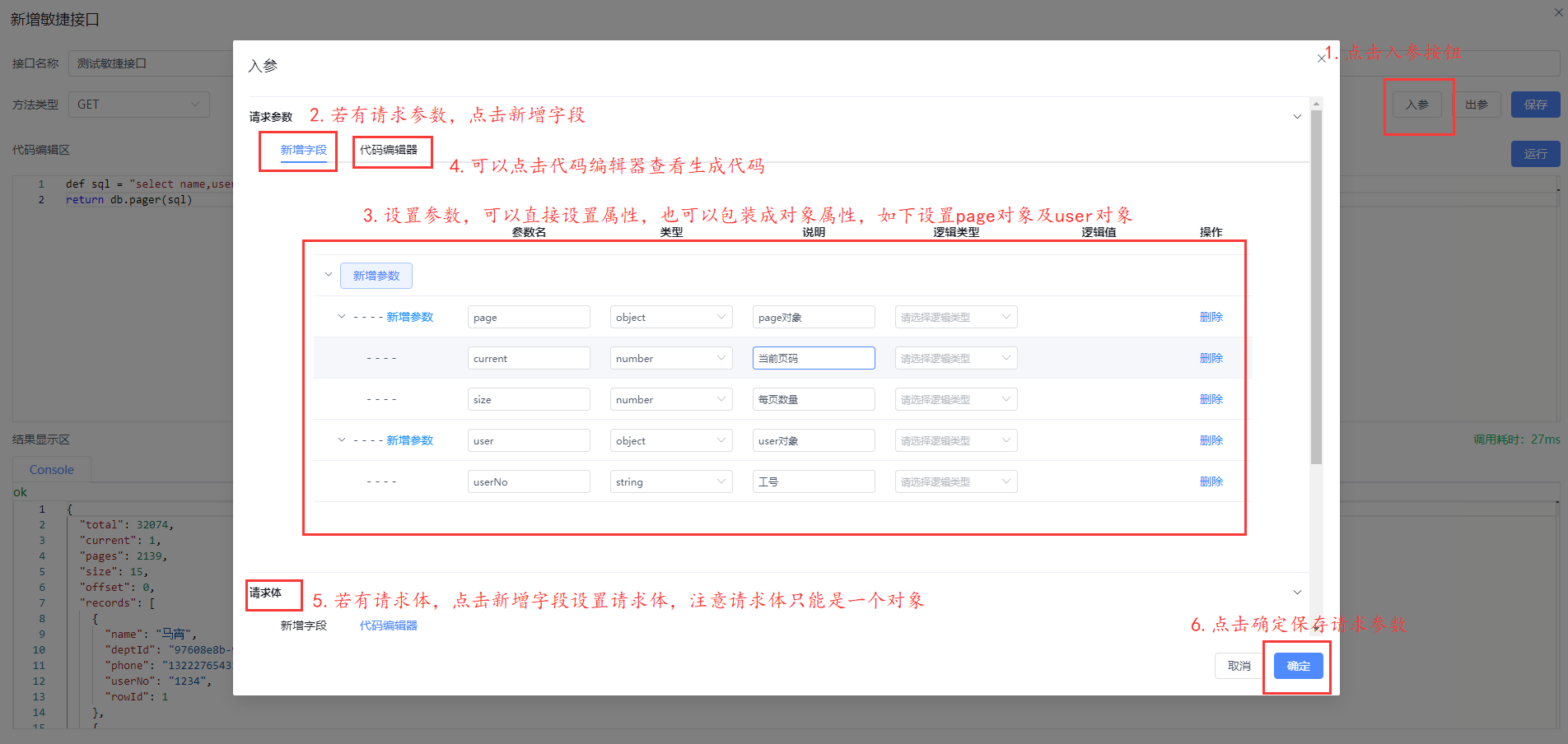This screenshot has width=1568, height=744.
Task: Click 保存 button in background window
Action: [1536, 105]
